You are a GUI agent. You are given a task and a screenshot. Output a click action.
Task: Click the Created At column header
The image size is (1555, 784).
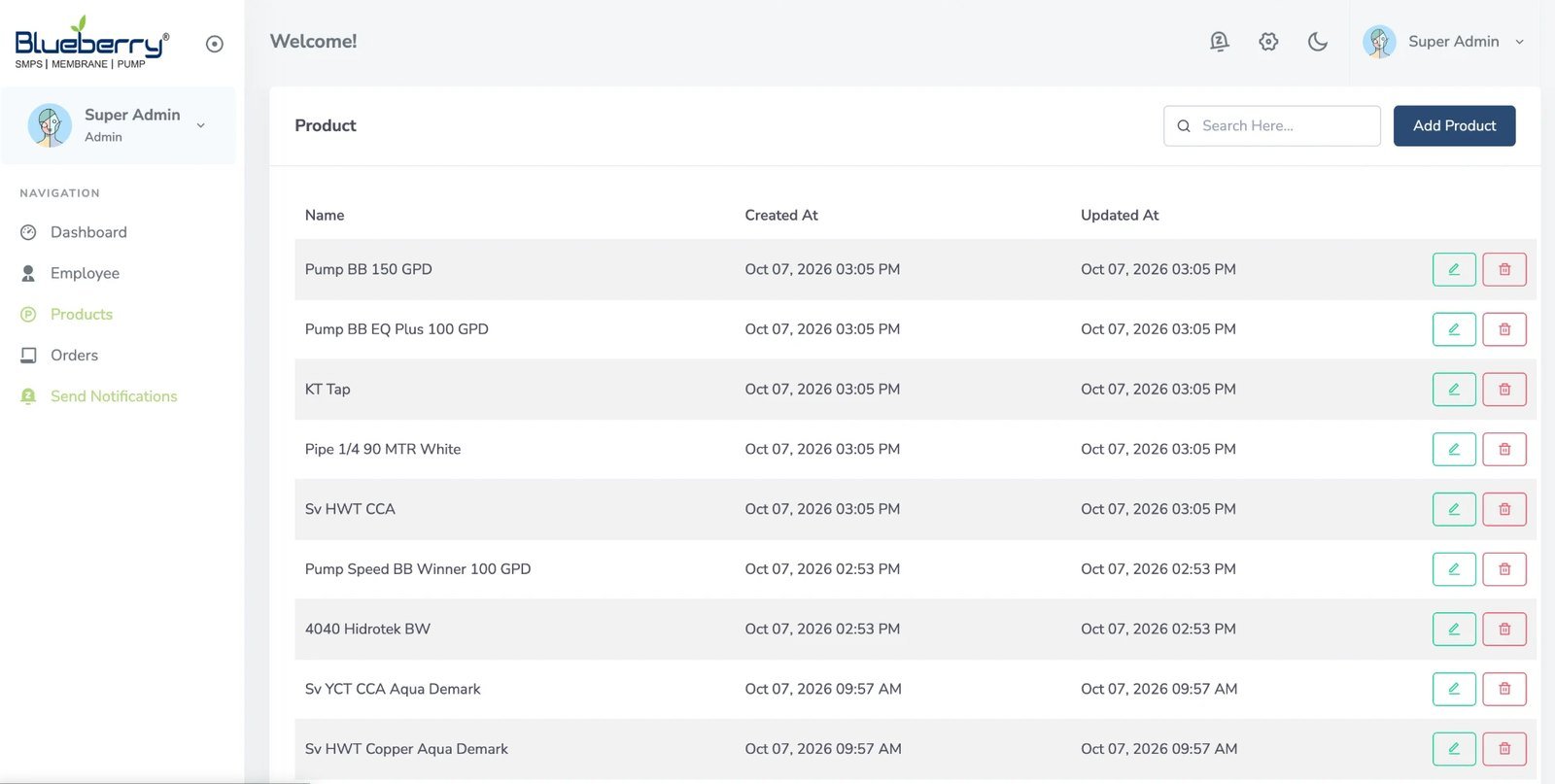click(781, 216)
